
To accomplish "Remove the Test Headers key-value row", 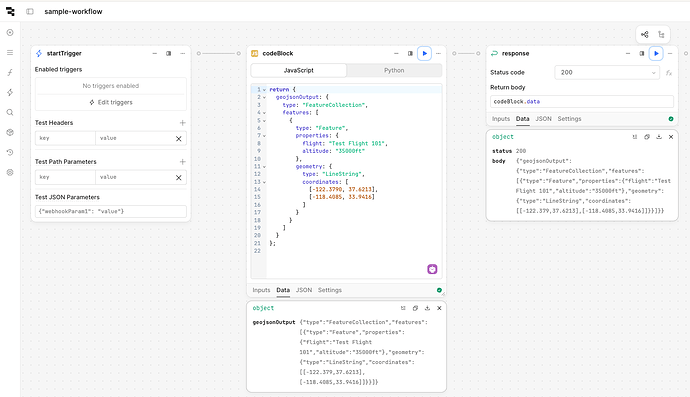I will click(x=179, y=139).
